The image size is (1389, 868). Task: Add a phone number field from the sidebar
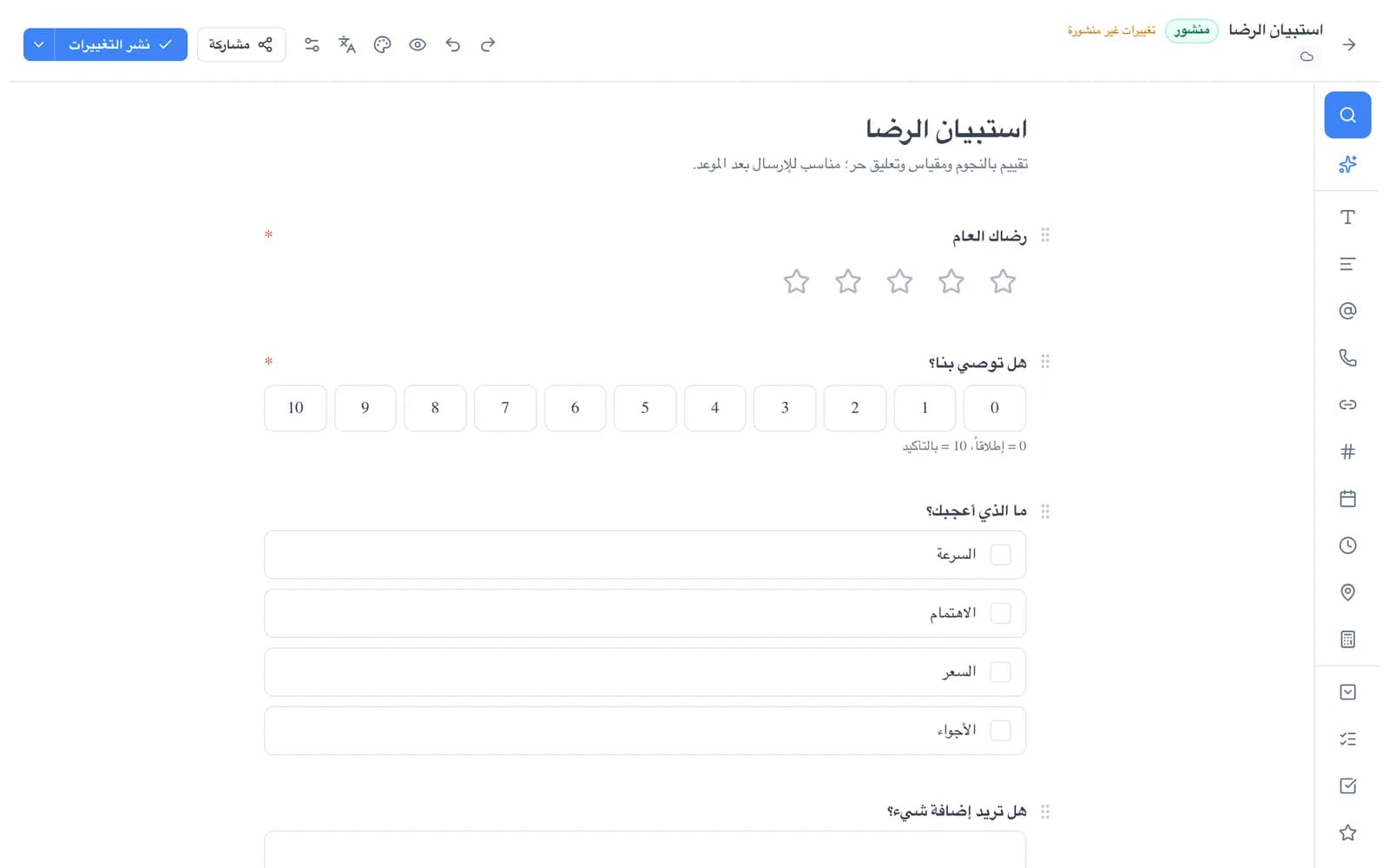[x=1347, y=358]
